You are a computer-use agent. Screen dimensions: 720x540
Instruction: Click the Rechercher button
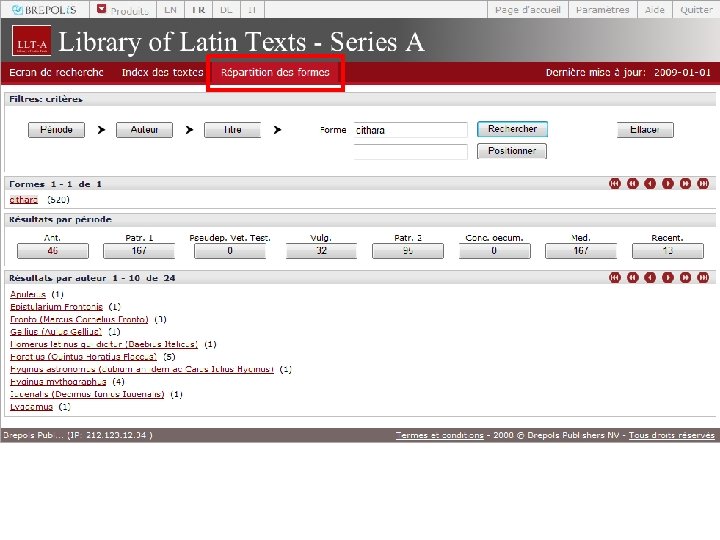512,129
